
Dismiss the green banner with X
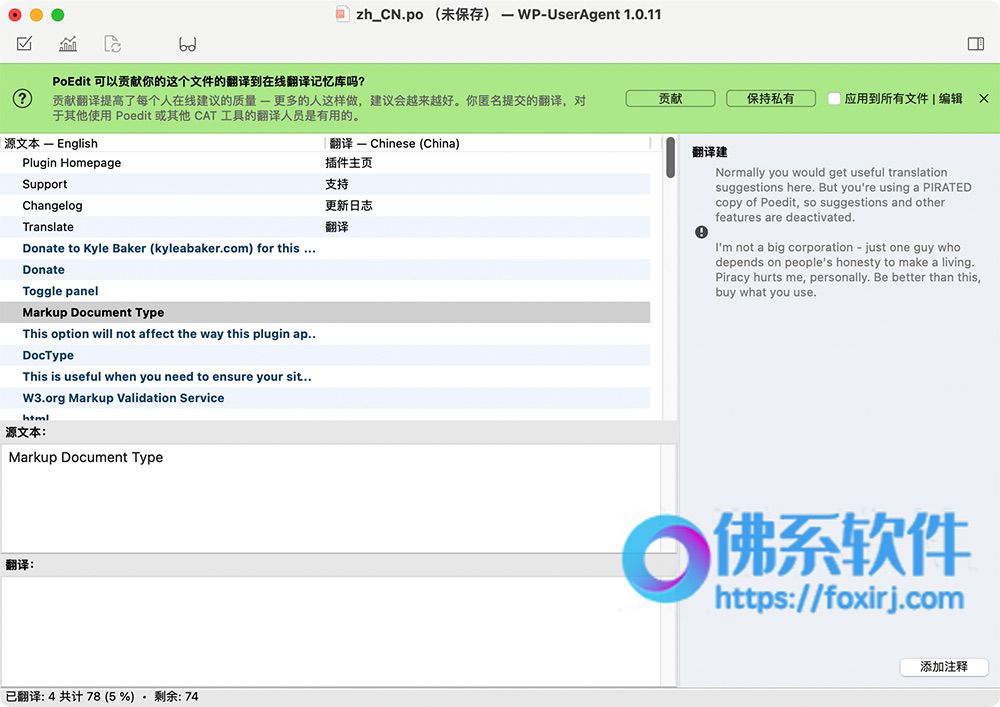(x=984, y=98)
